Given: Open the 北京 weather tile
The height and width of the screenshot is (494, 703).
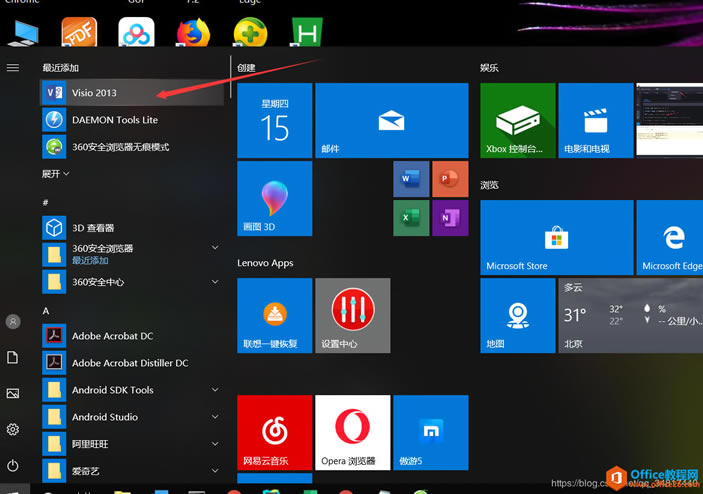Looking at the screenshot, I should [x=630, y=315].
